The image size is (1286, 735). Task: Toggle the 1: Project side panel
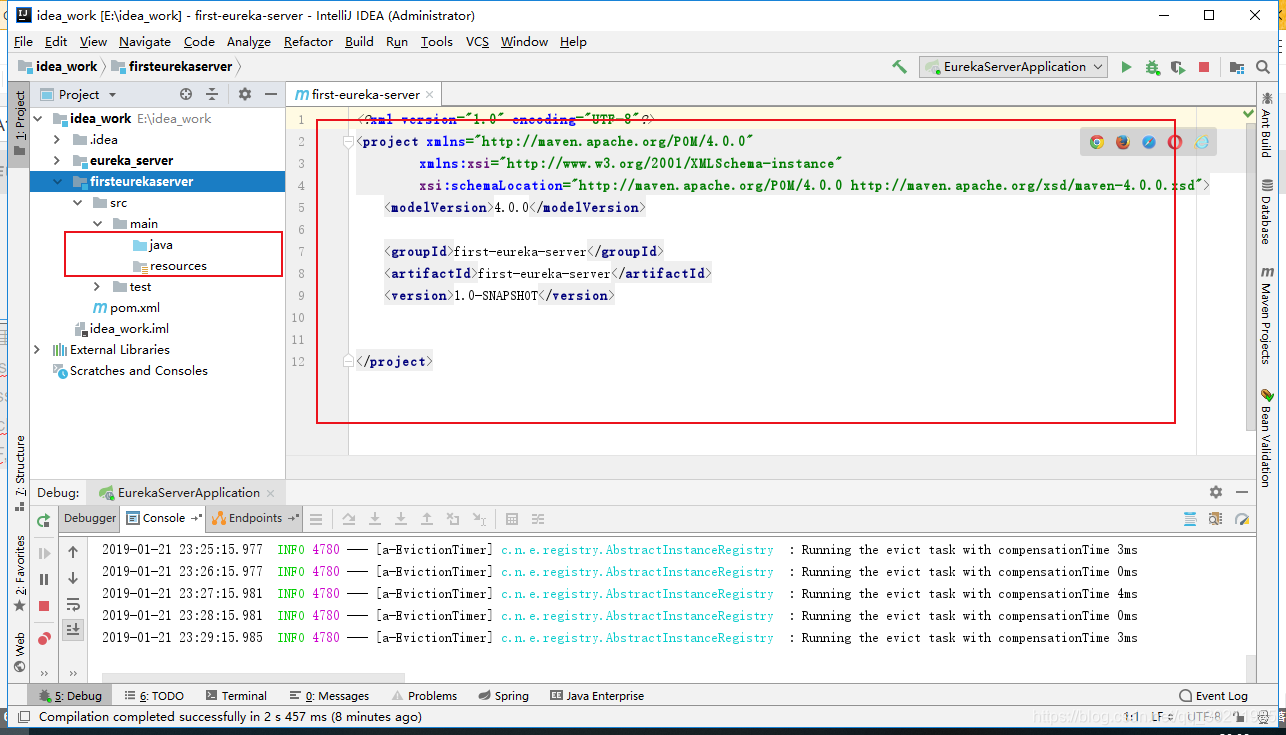(19, 124)
